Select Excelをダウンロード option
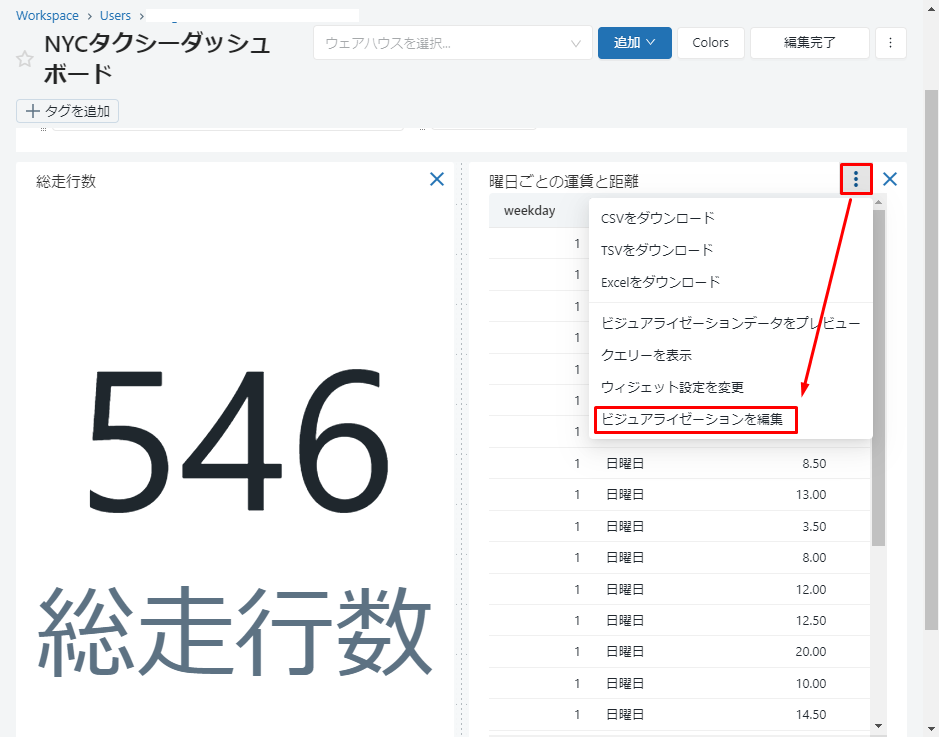 (x=660, y=282)
